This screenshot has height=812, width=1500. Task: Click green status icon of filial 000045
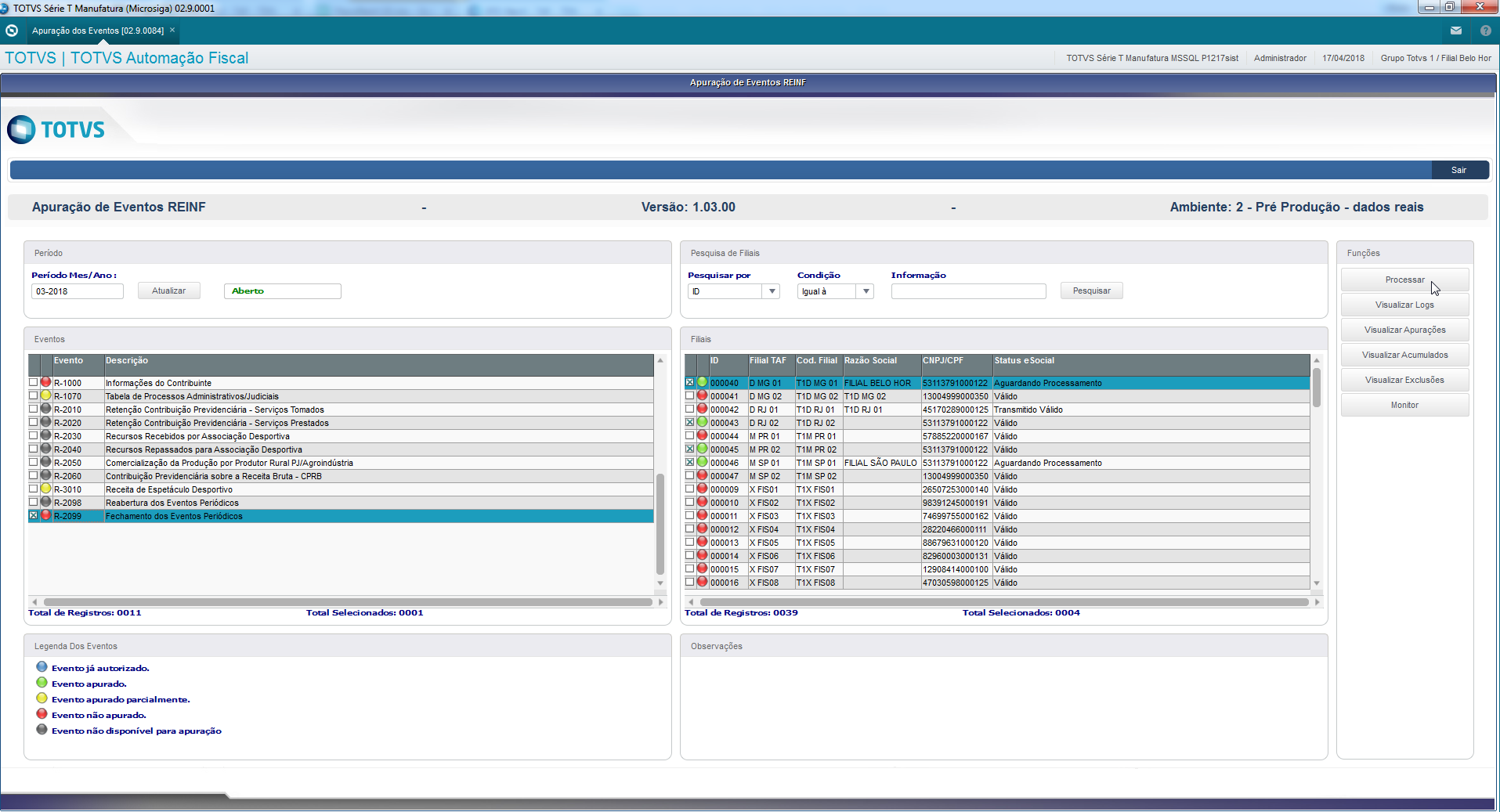pyautogui.click(x=703, y=449)
